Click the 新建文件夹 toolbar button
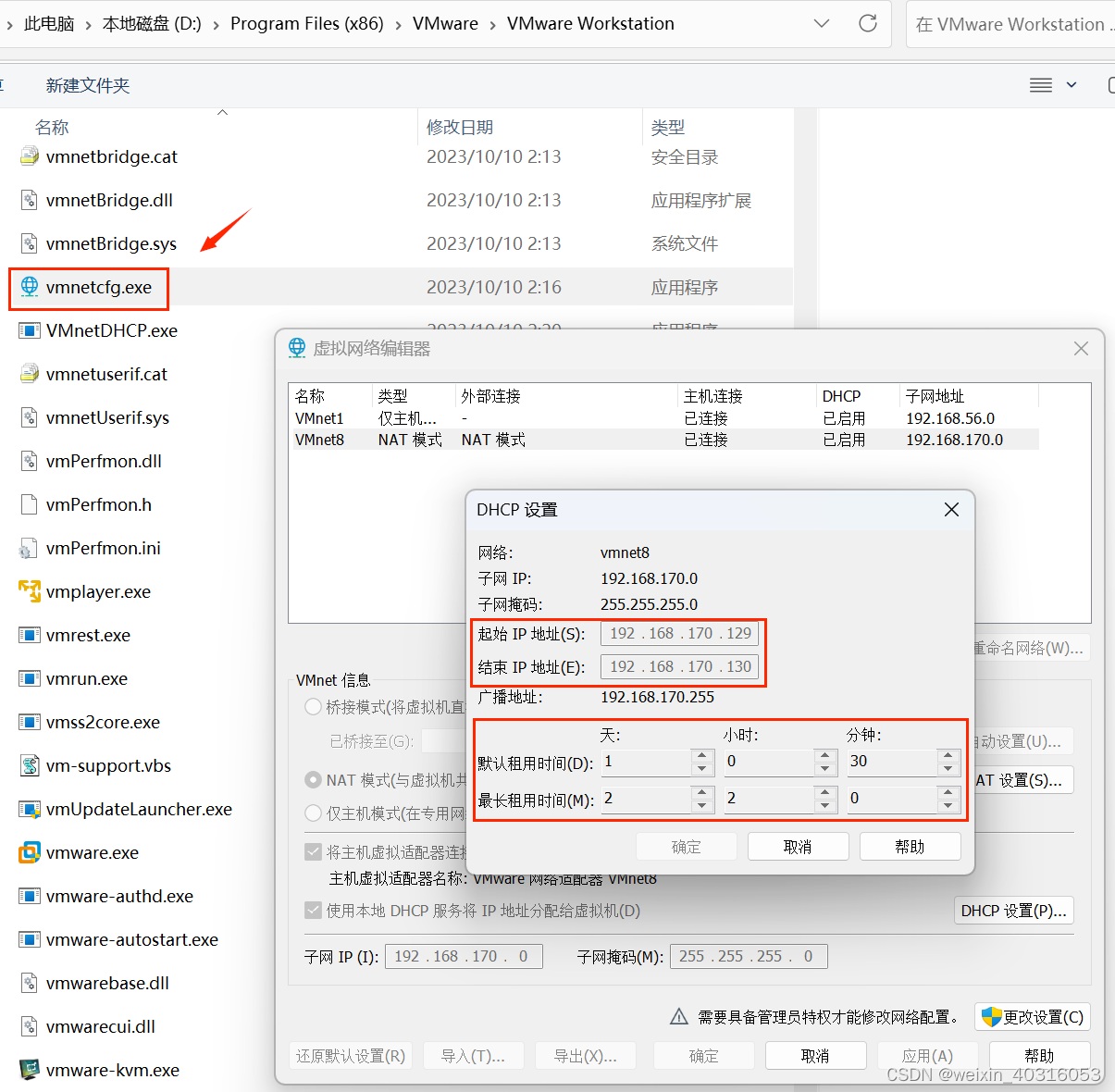This screenshot has height=1092, width=1115. [x=88, y=85]
